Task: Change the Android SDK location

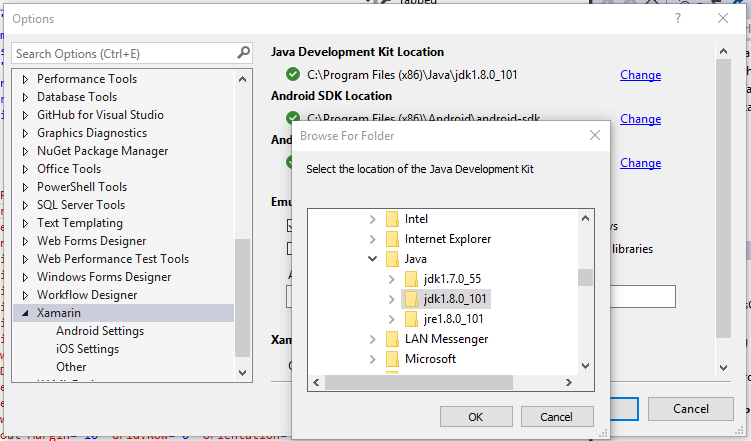Action: 640,119
